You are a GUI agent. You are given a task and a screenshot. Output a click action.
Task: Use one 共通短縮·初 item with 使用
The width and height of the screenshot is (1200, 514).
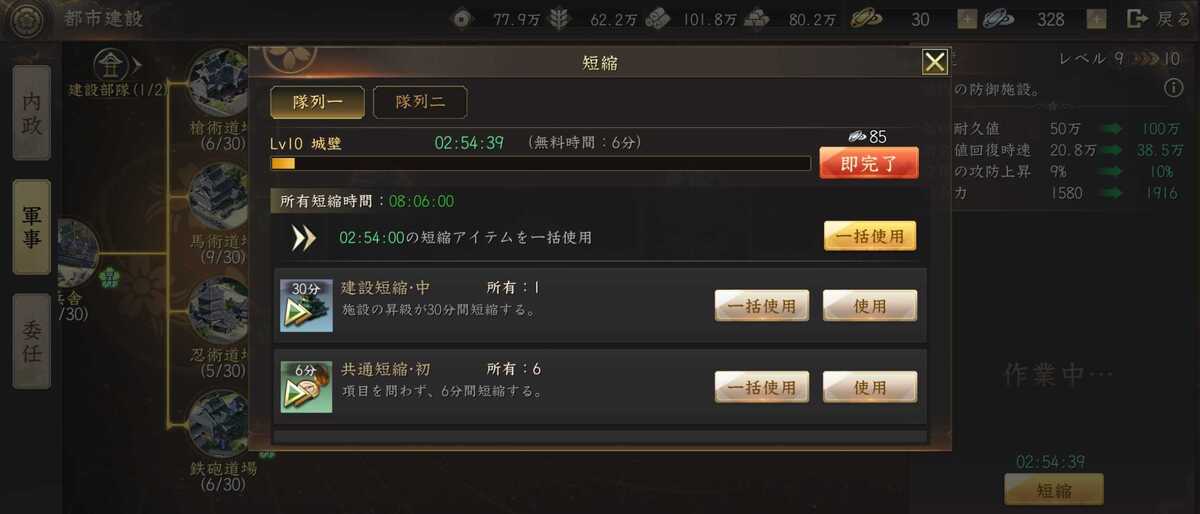click(870, 387)
